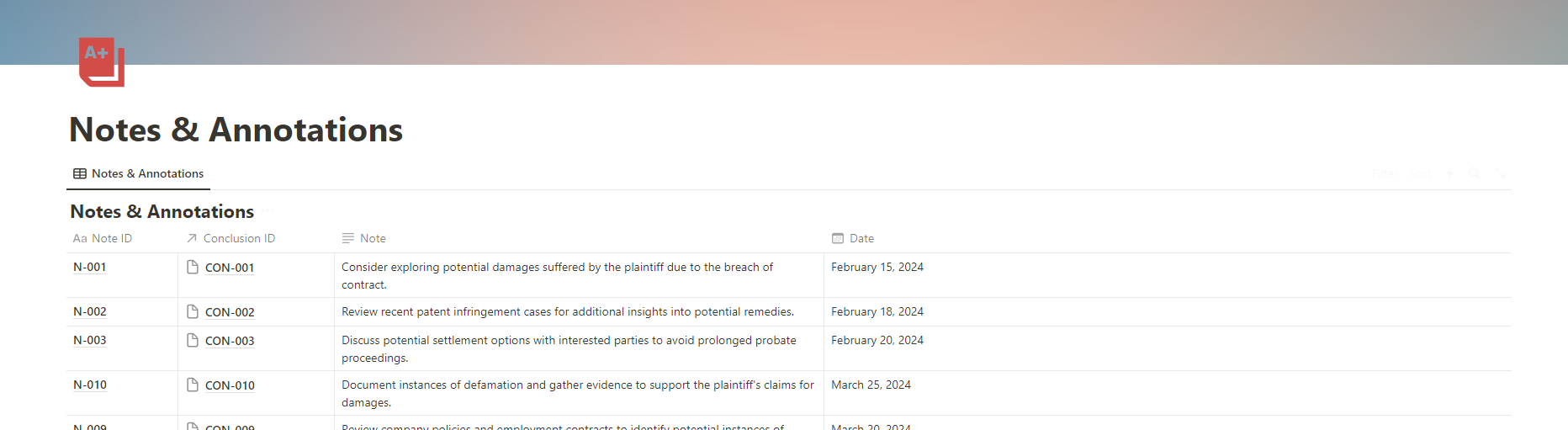Click the calendar icon in Date header
1568x430 pixels.
(x=838, y=238)
